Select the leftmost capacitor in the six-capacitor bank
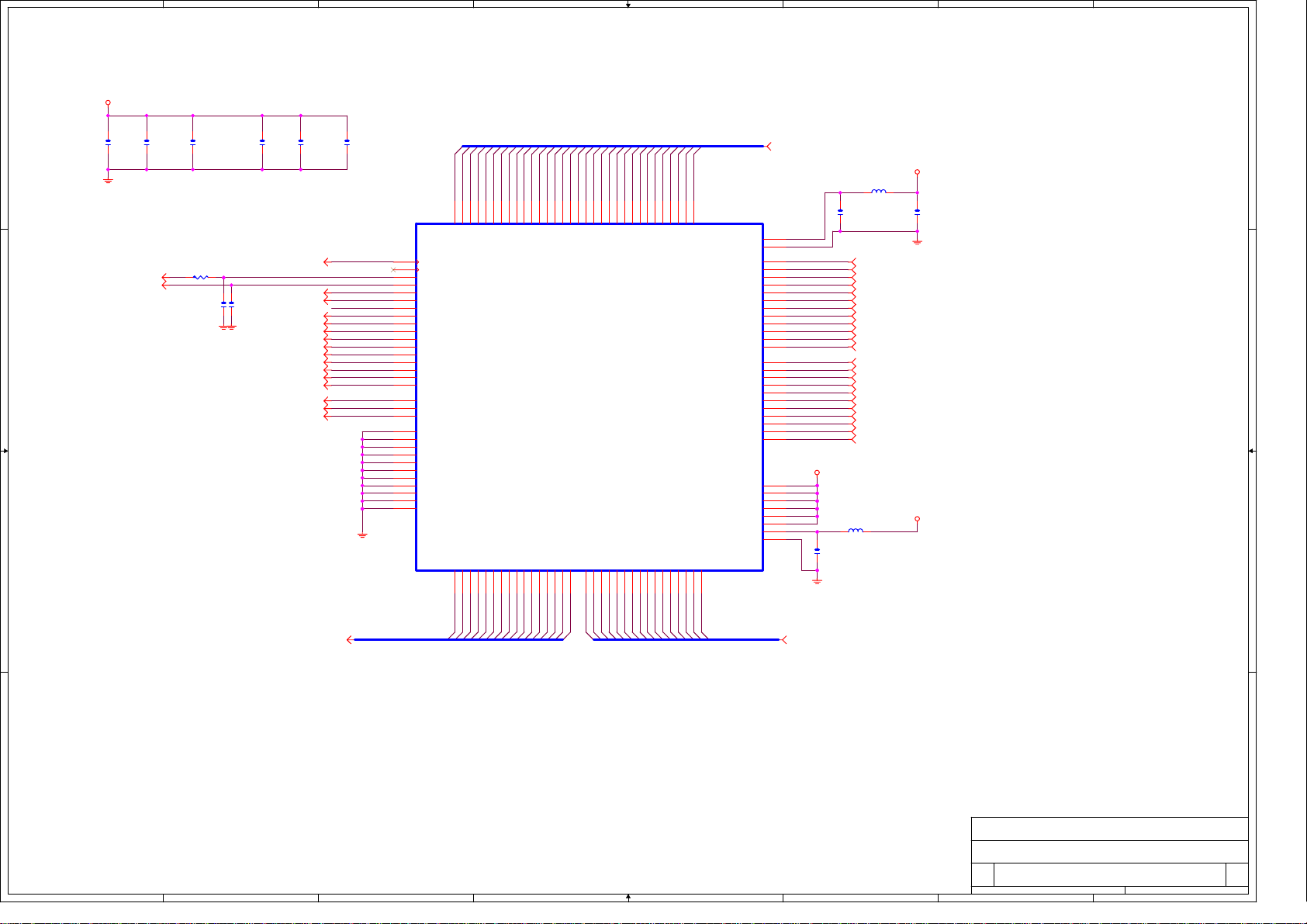Image resolution: width=1307 pixels, height=924 pixels. (x=108, y=143)
